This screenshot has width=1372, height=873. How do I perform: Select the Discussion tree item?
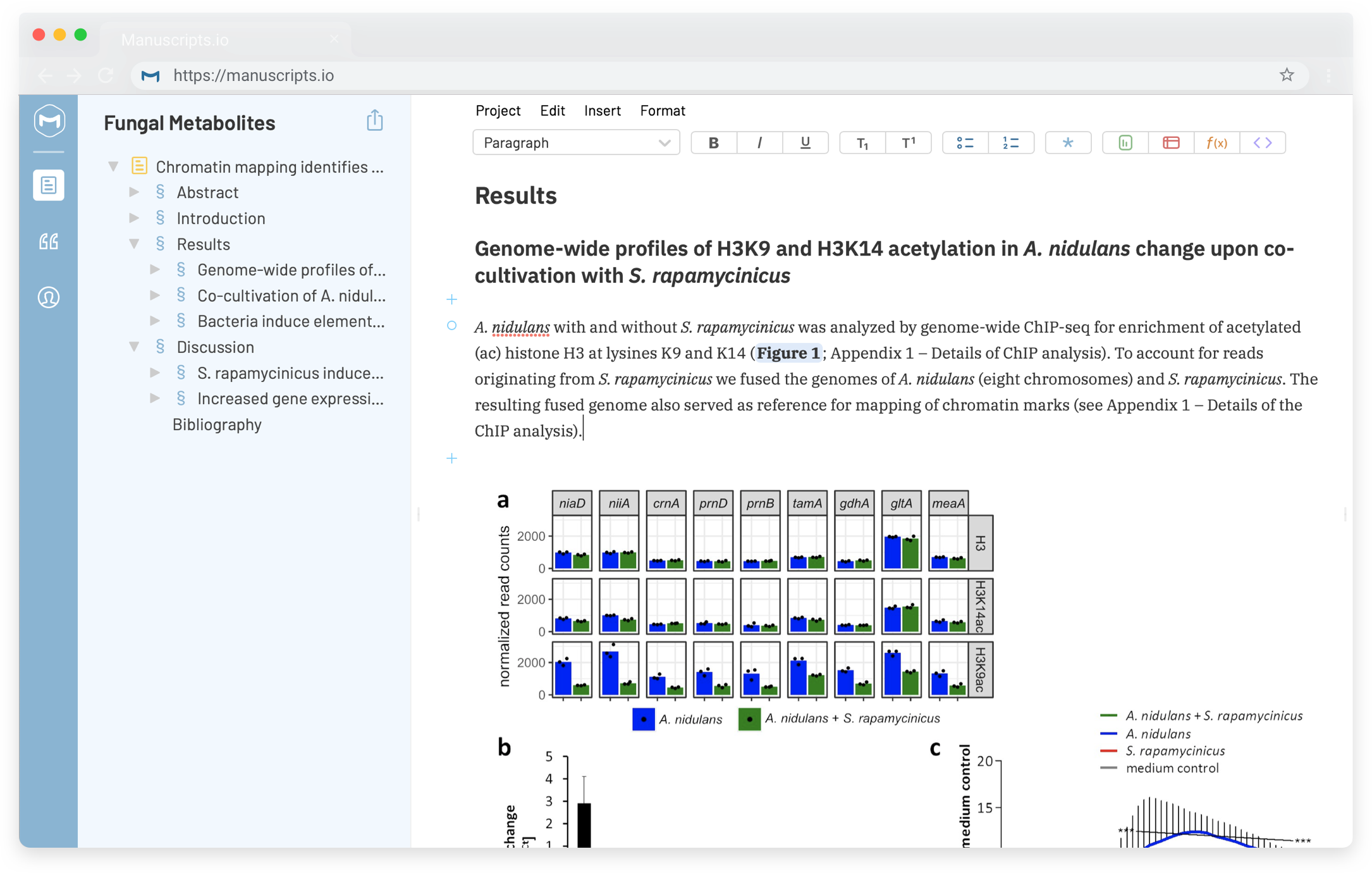point(217,346)
